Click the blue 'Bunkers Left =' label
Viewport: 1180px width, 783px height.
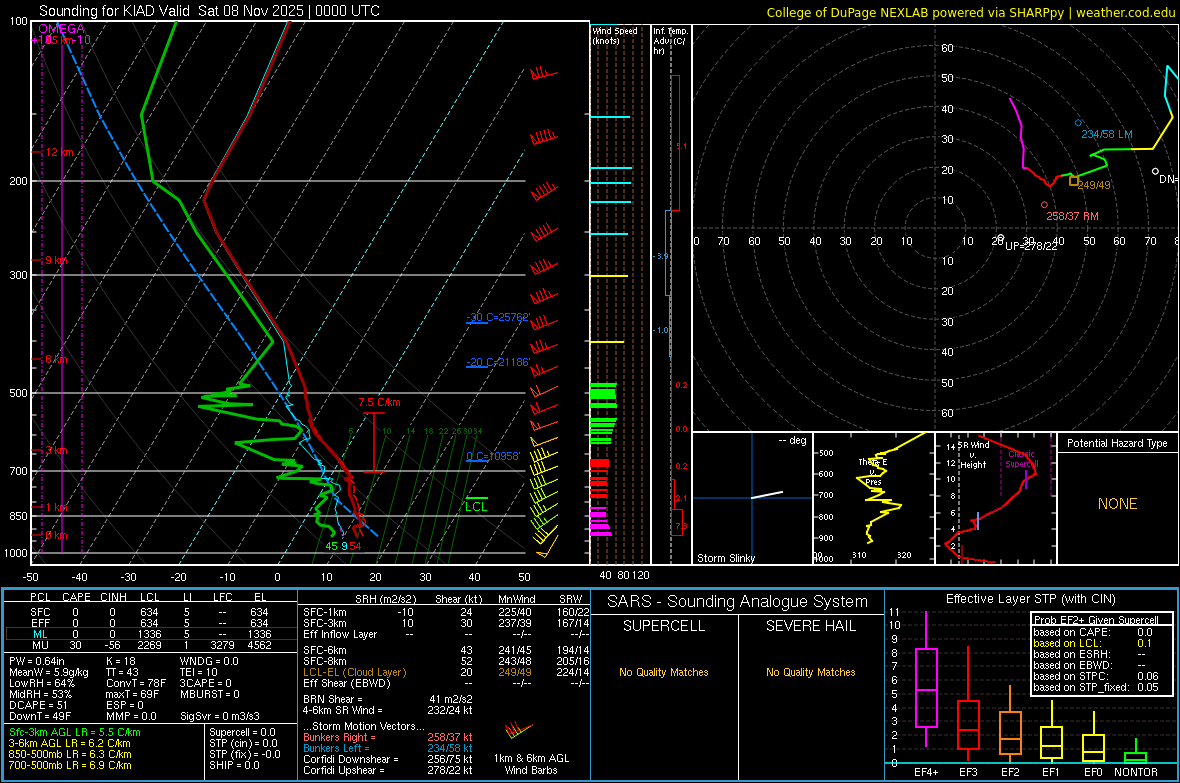pyautogui.click(x=336, y=748)
